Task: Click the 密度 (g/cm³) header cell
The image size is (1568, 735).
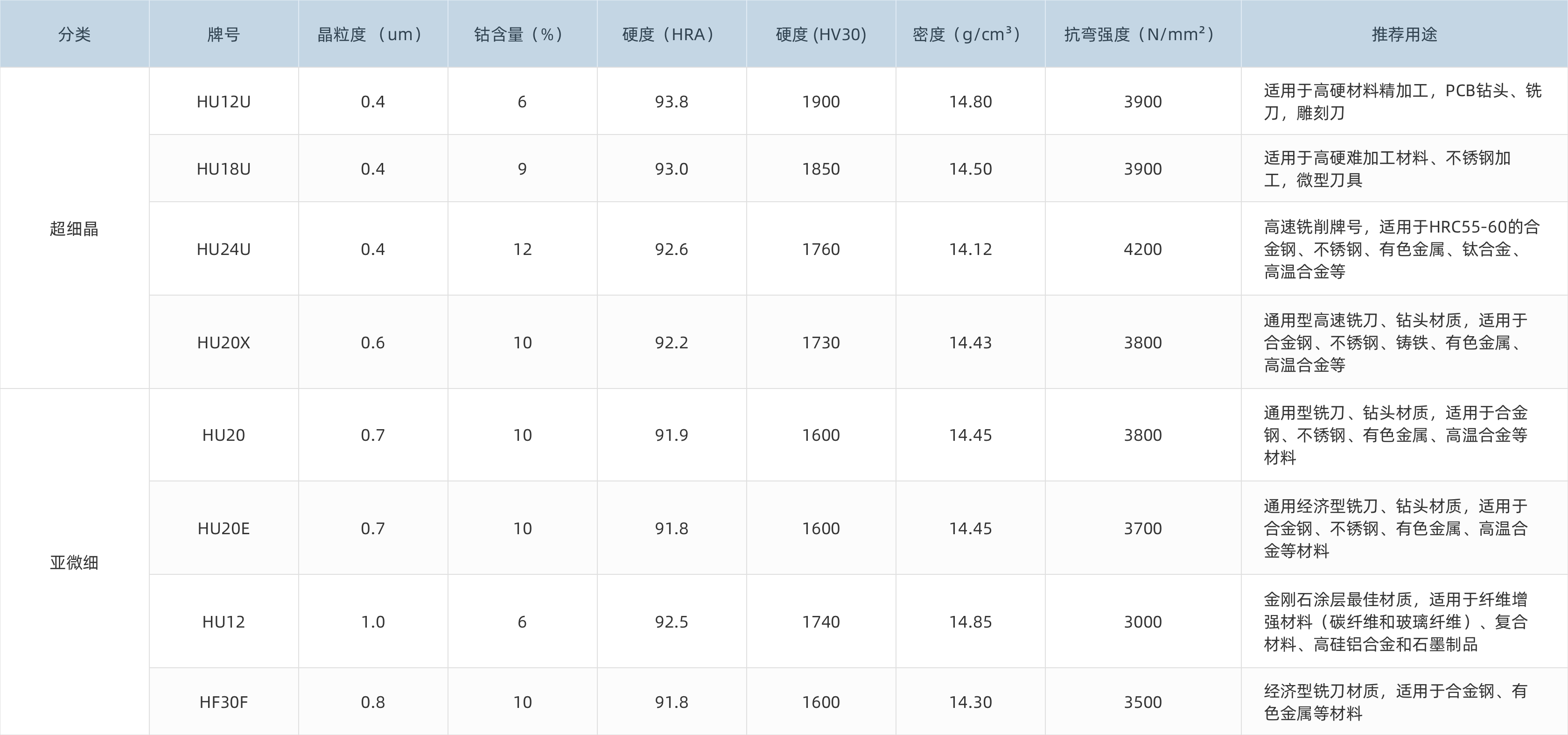Action: click(970, 34)
